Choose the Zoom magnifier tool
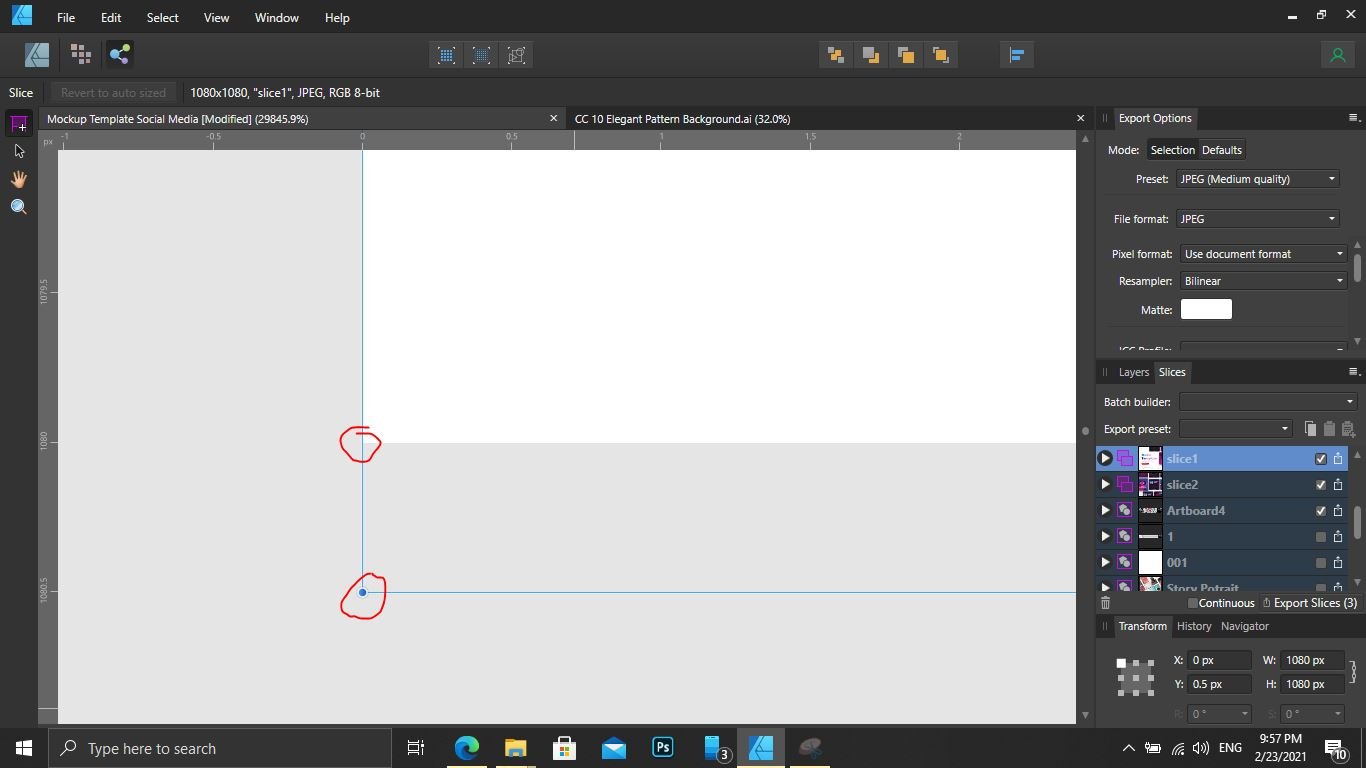The height and width of the screenshot is (768, 1366). pyautogui.click(x=18, y=207)
